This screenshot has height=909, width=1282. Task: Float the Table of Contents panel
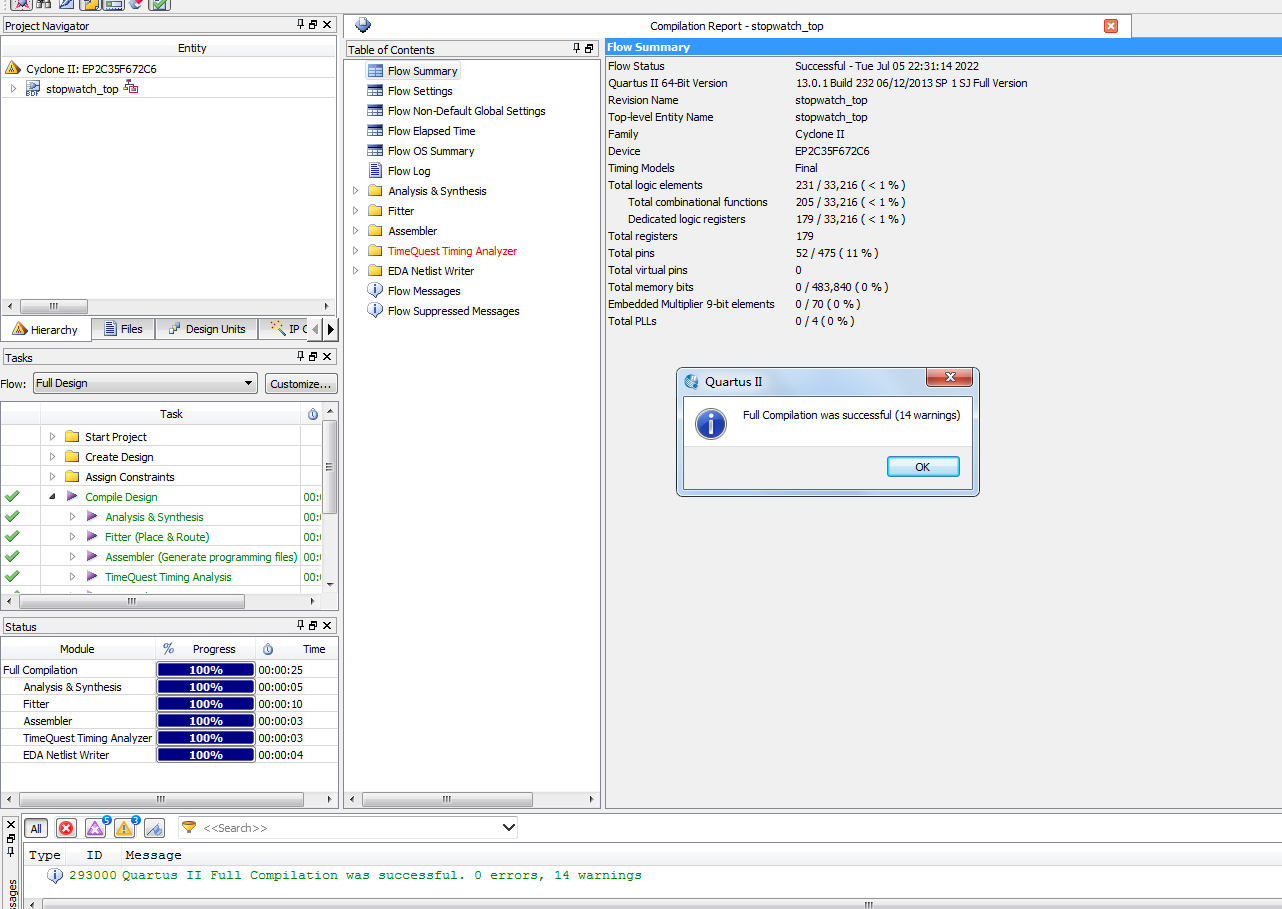[589, 48]
